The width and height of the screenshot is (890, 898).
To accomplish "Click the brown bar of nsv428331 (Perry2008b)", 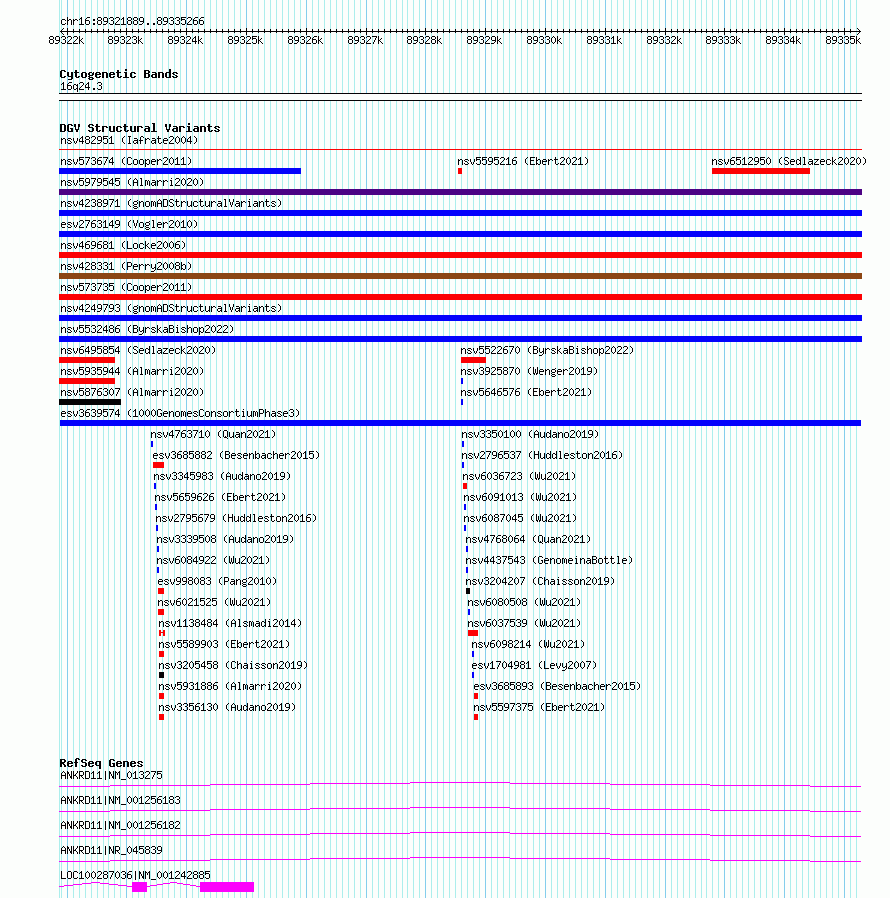I will tap(460, 276).
